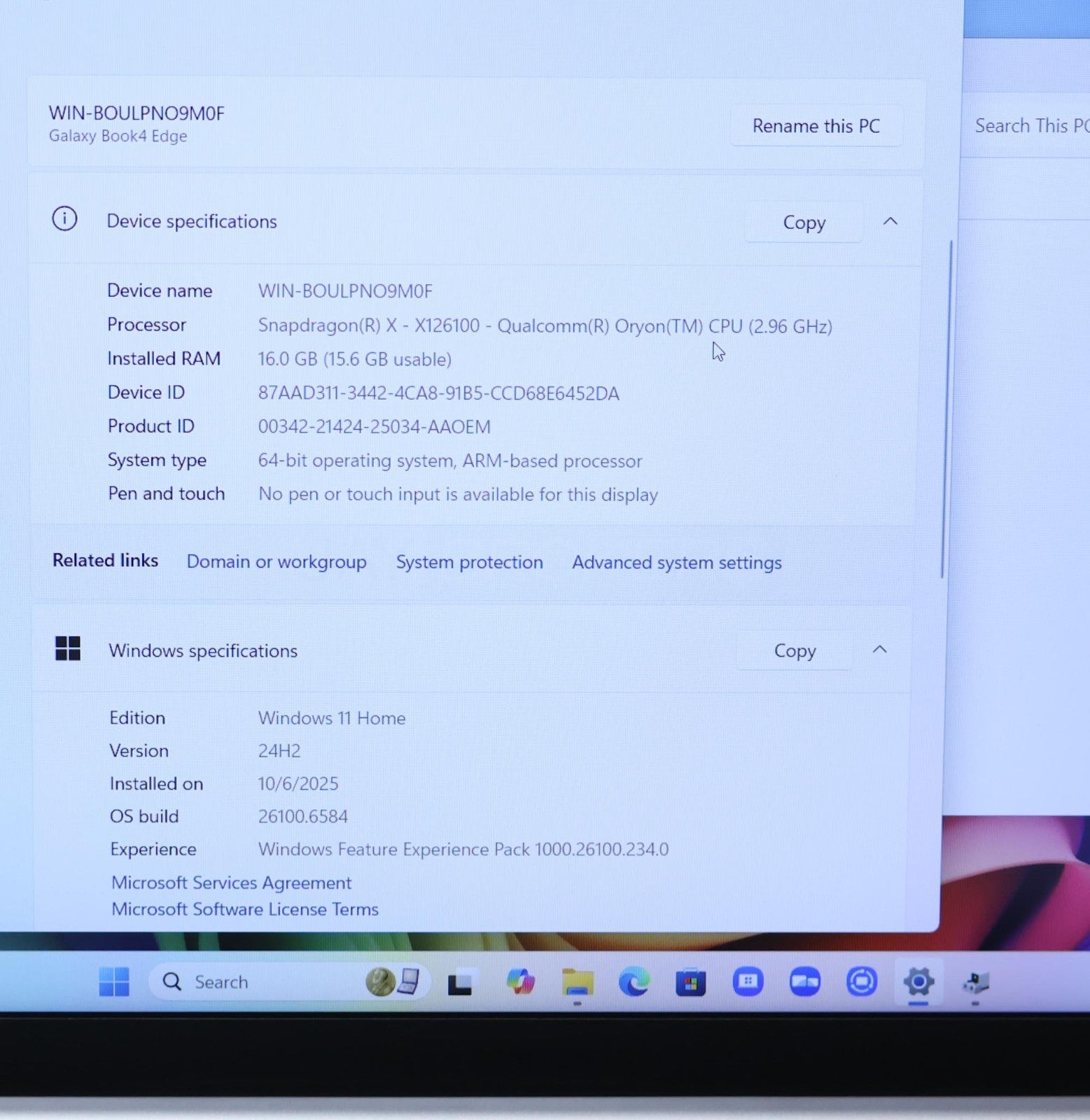Click the info icon beside Device specifications
The image size is (1090, 1120).
point(64,219)
